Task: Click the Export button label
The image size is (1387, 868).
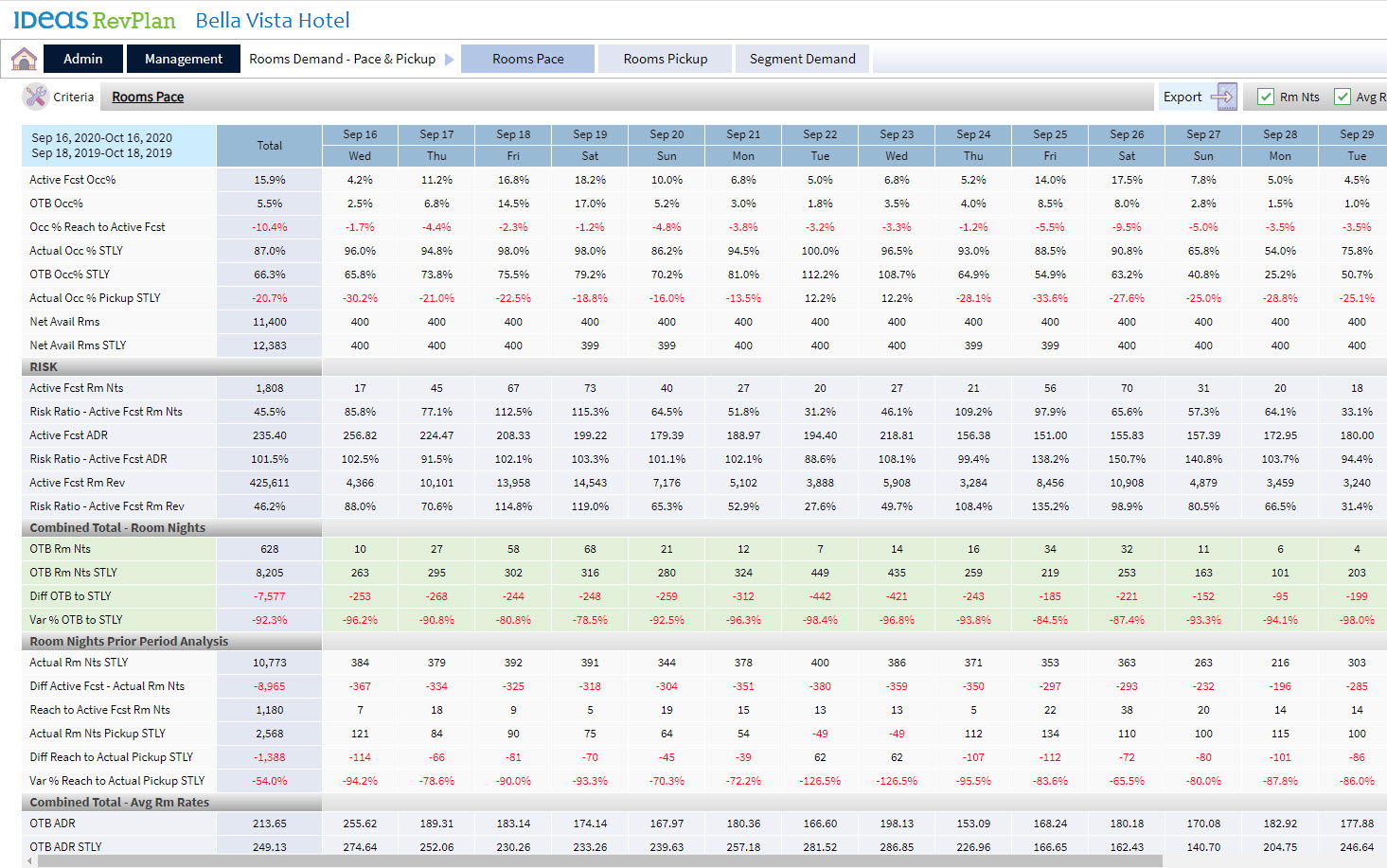Action: 1183,97
